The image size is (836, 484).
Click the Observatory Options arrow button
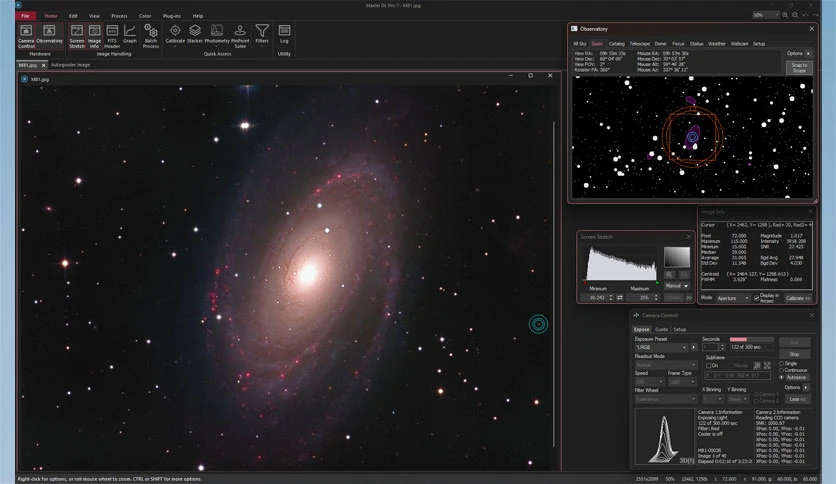tap(808, 53)
